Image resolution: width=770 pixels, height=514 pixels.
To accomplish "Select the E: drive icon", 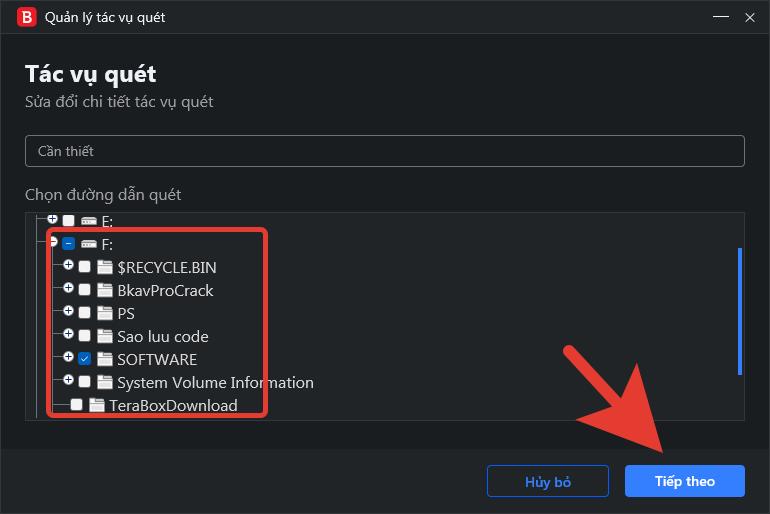I will point(89,221).
